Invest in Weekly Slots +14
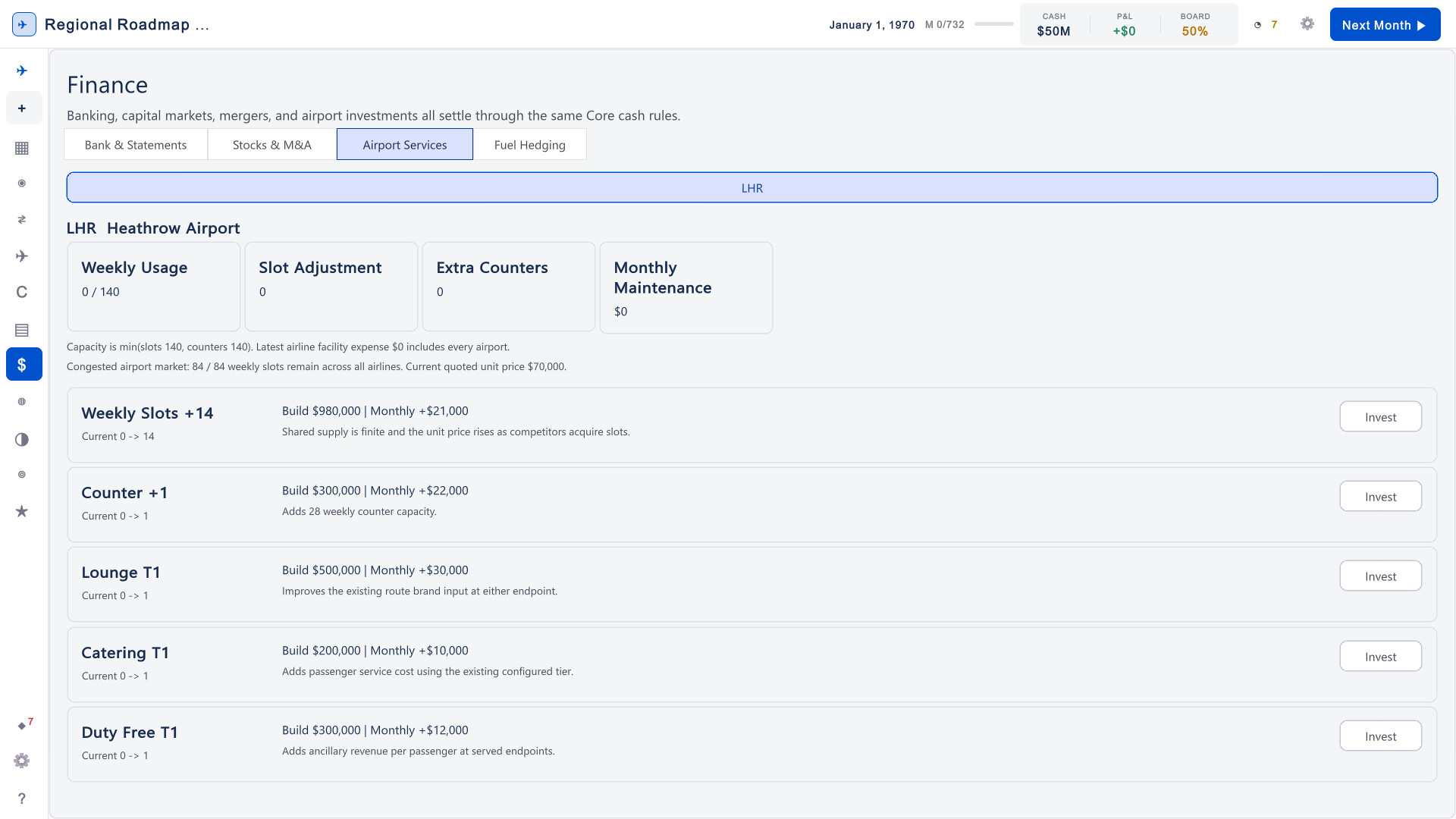The width and height of the screenshot is (1456, 819). point(1380,416)
